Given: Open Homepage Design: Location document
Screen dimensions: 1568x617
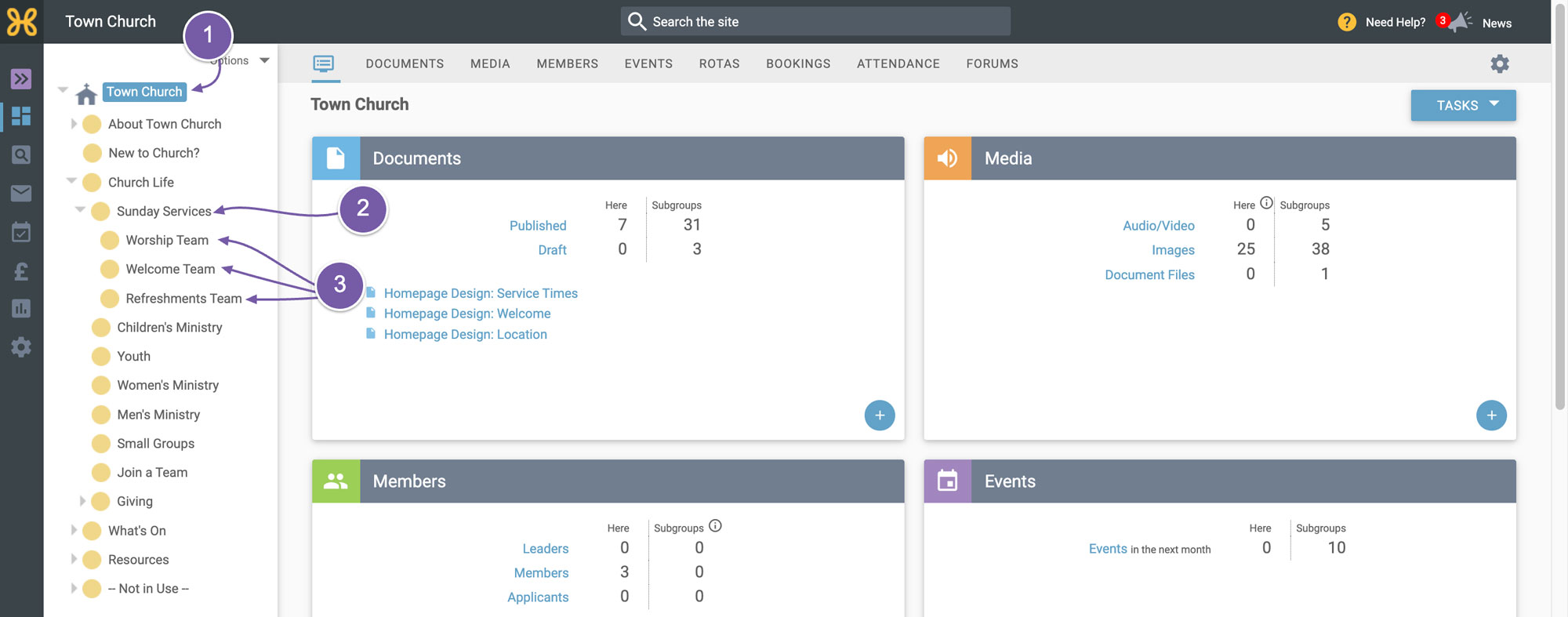Looking at the screenshot, I should pyautogui.click(x=466, y=335).
